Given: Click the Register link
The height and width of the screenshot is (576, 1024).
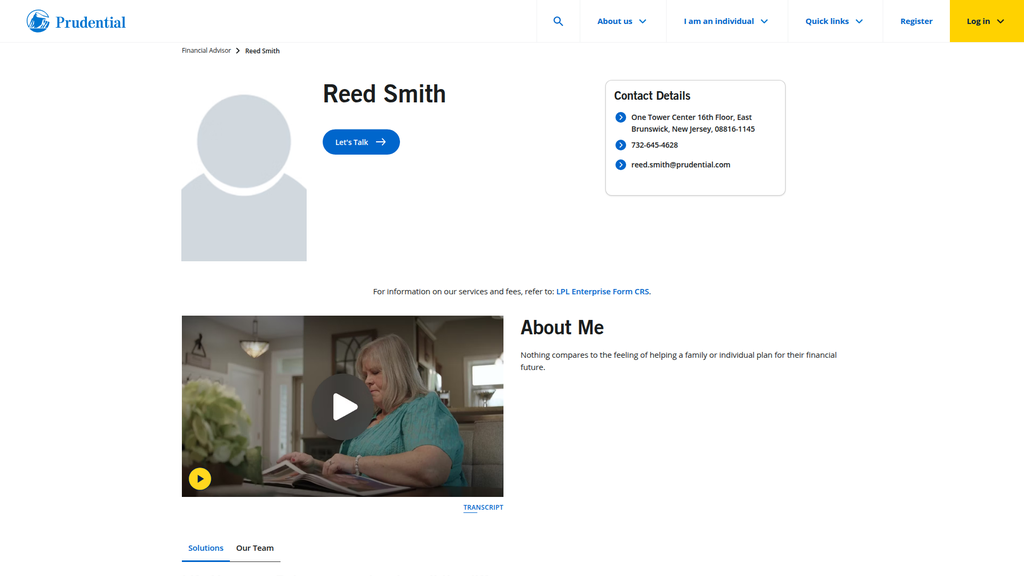Looking at the screenshot, I should (916, 21).
